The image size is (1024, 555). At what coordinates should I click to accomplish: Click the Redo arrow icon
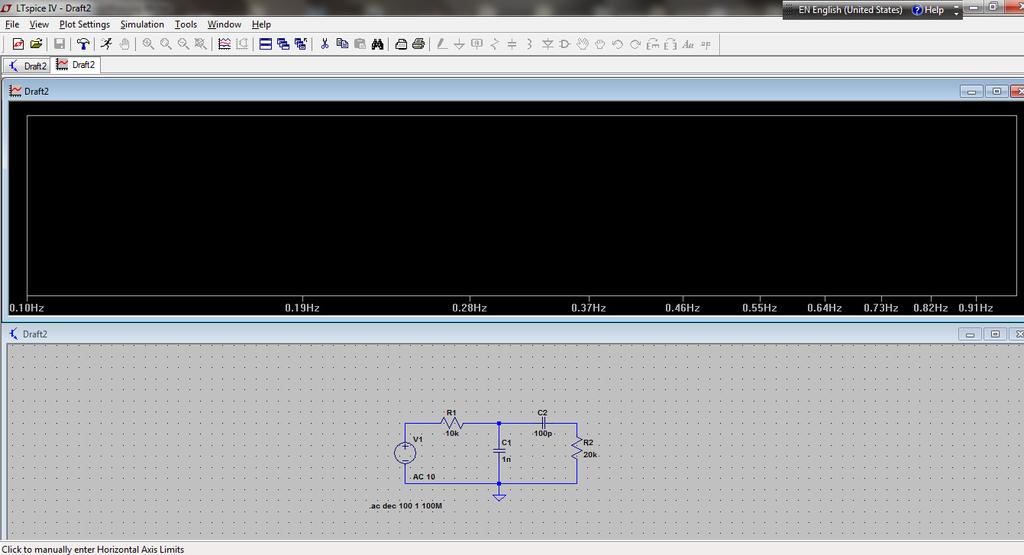pos(635,44)
